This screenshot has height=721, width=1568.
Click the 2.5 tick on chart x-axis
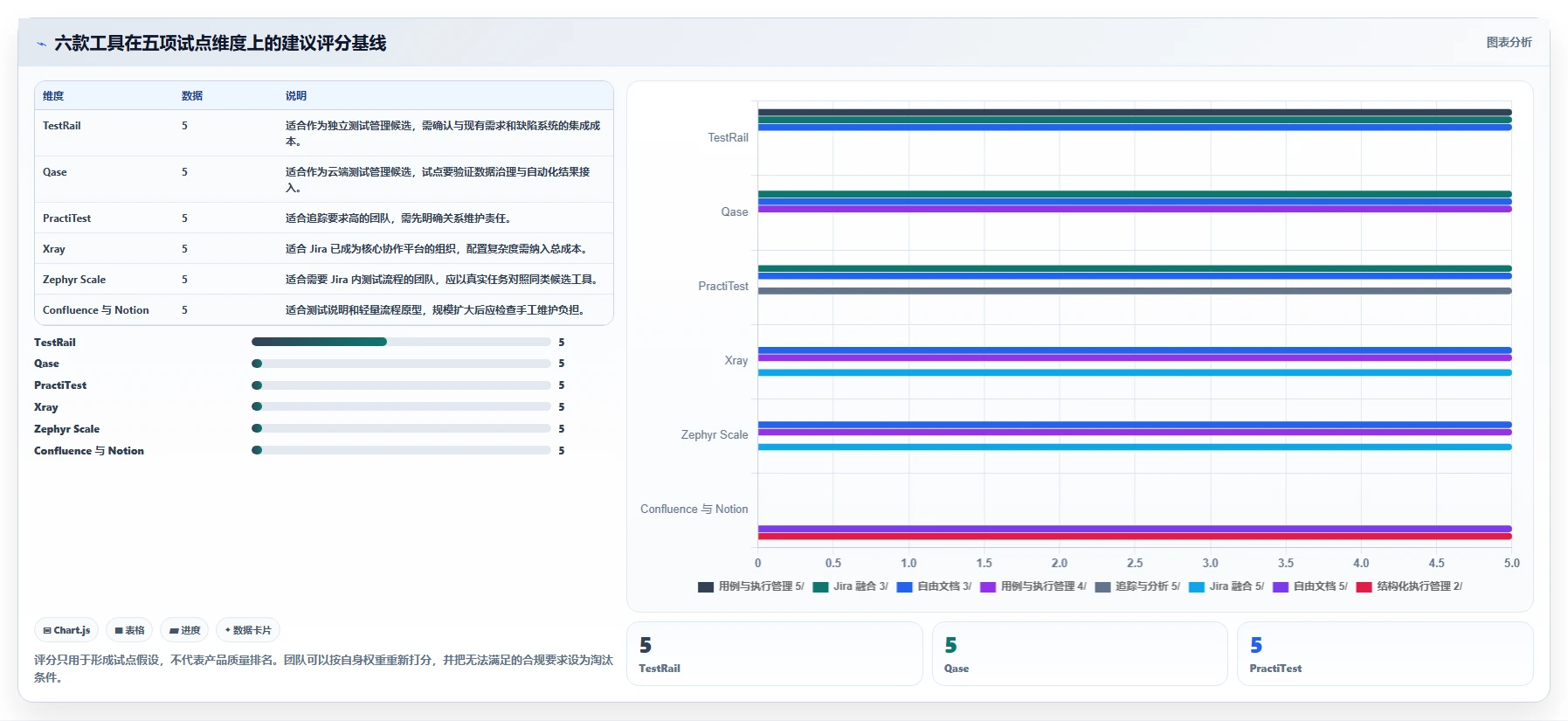pyautogui.click(x=1135, y=564)
